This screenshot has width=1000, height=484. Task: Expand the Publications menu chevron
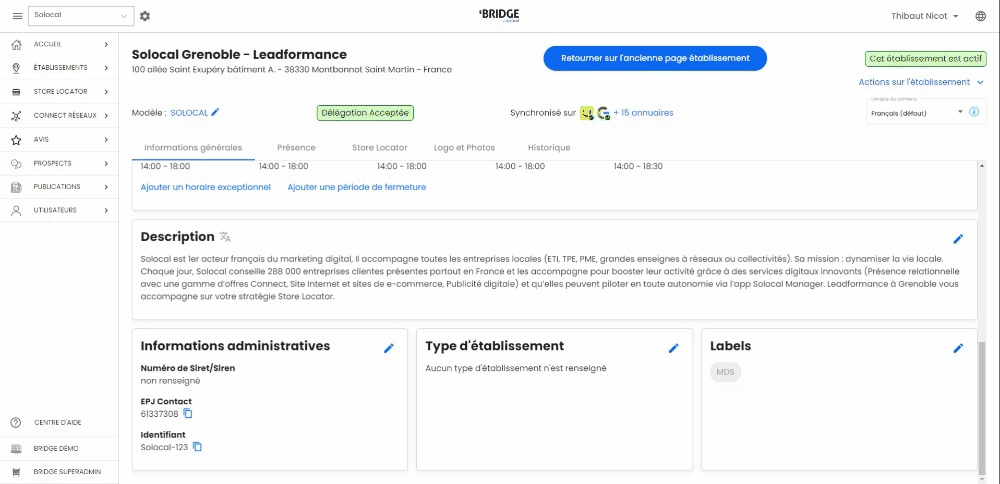coord(107,187)
